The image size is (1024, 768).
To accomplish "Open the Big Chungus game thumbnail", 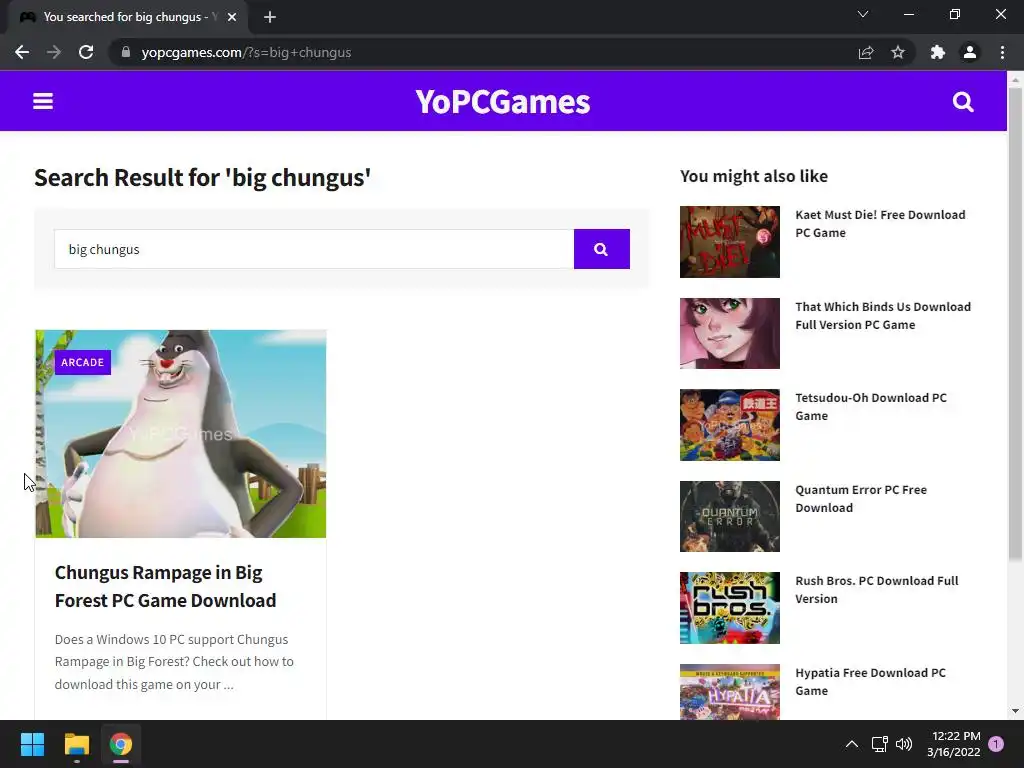I will 181,434.
